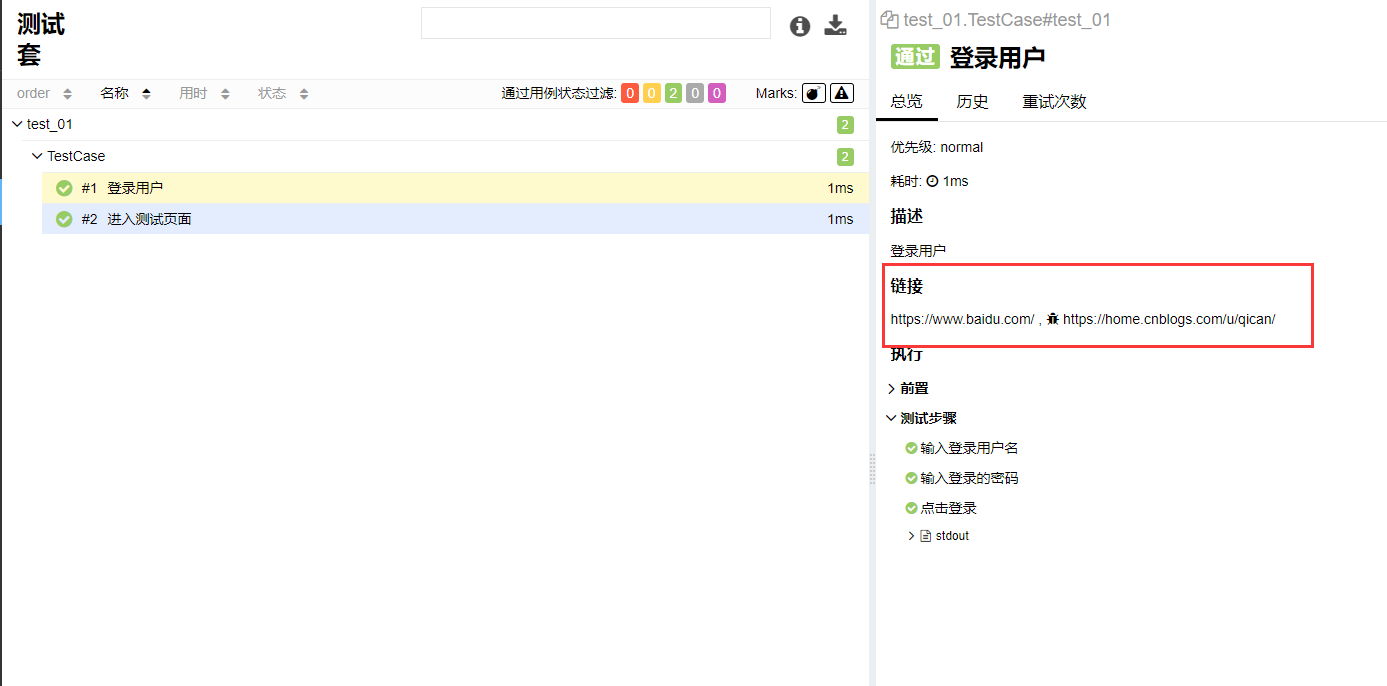This screenshot has height=686, width=1387.
Task: Click the 优先级: normal text
Action: click(937, 147)
